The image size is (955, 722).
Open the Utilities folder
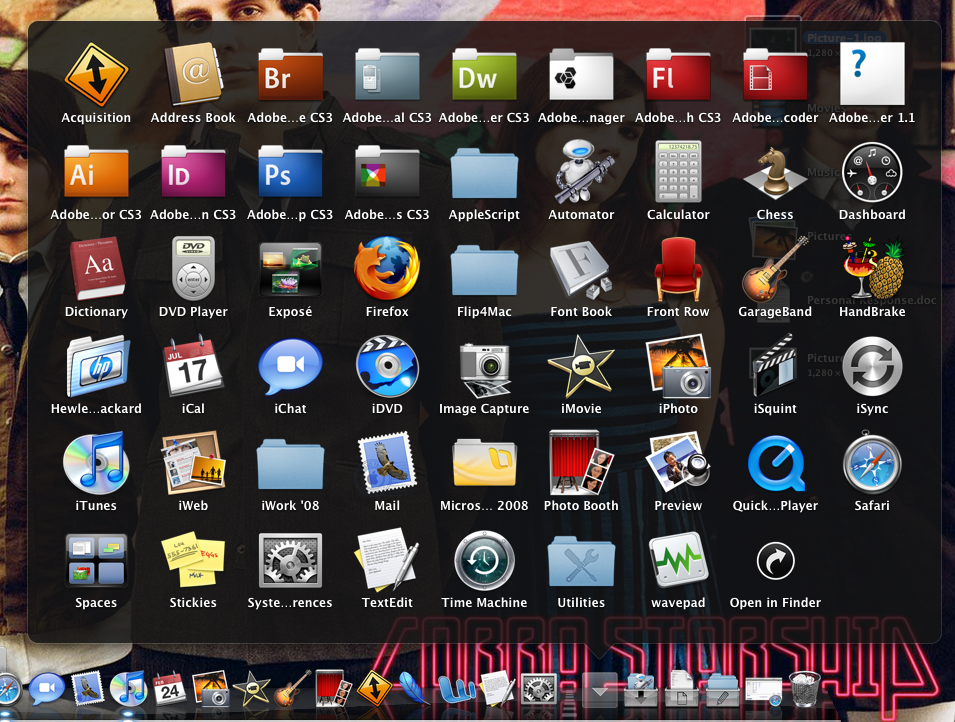tap(581, 561)
